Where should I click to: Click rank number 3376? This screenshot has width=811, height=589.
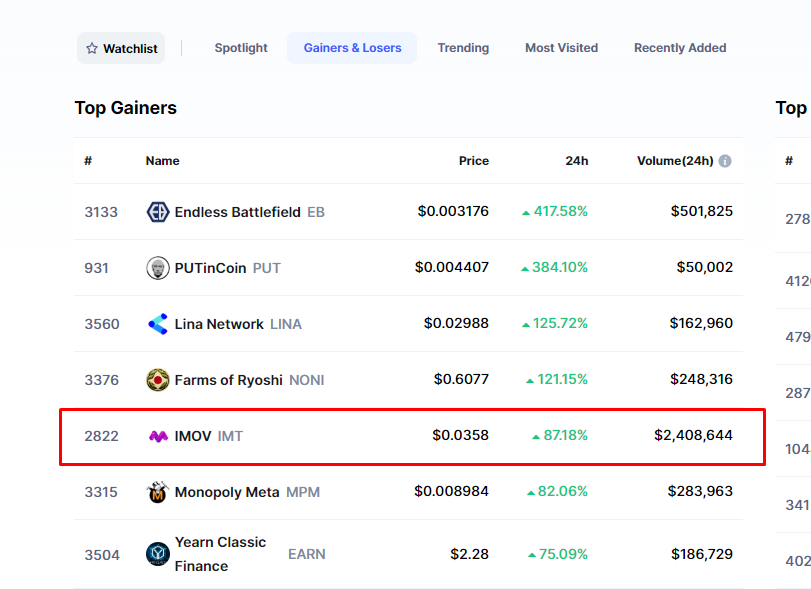click(102, 380)
